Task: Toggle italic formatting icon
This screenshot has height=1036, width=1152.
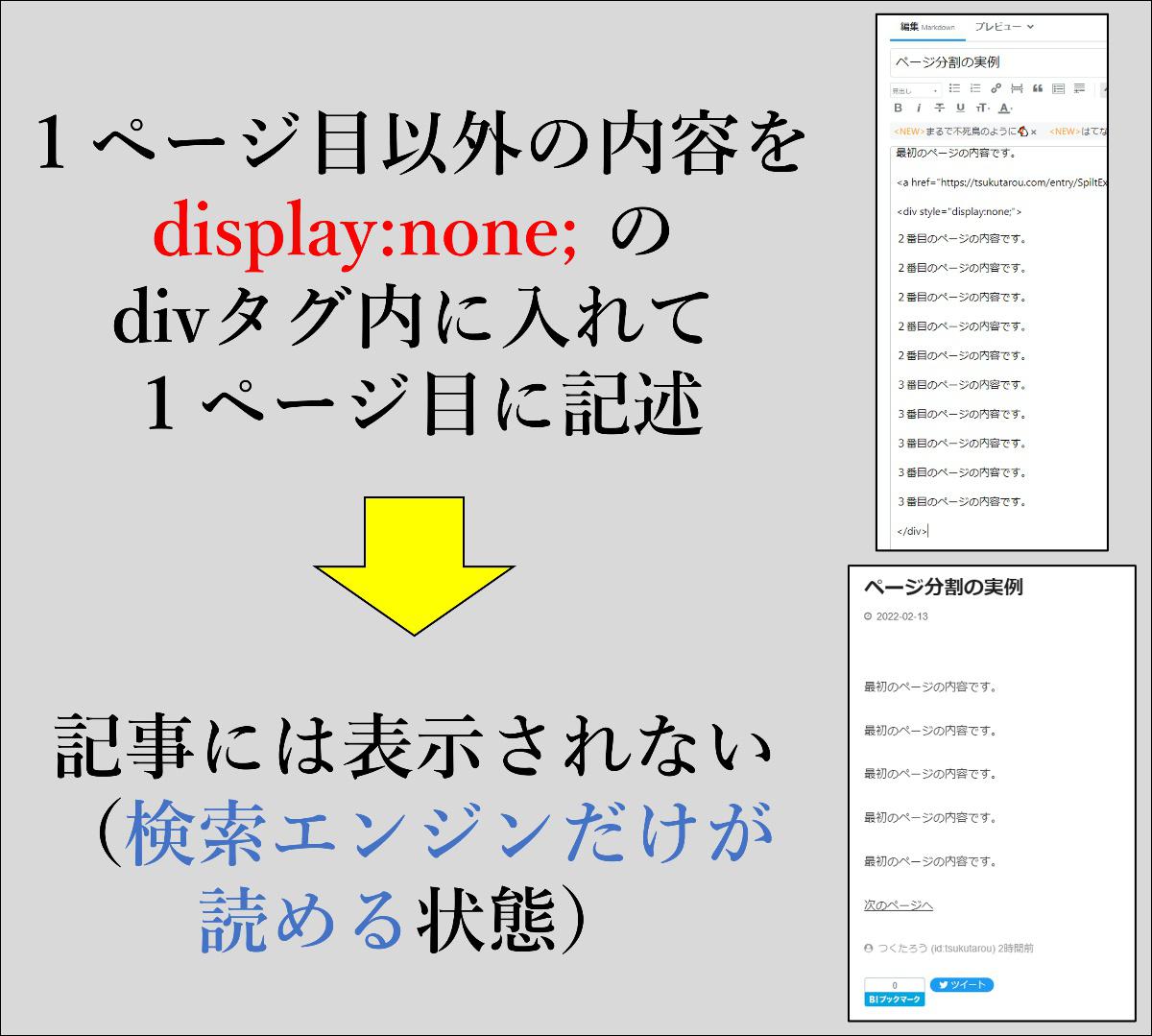Action: pyautogui.click(x=919, y=108)
